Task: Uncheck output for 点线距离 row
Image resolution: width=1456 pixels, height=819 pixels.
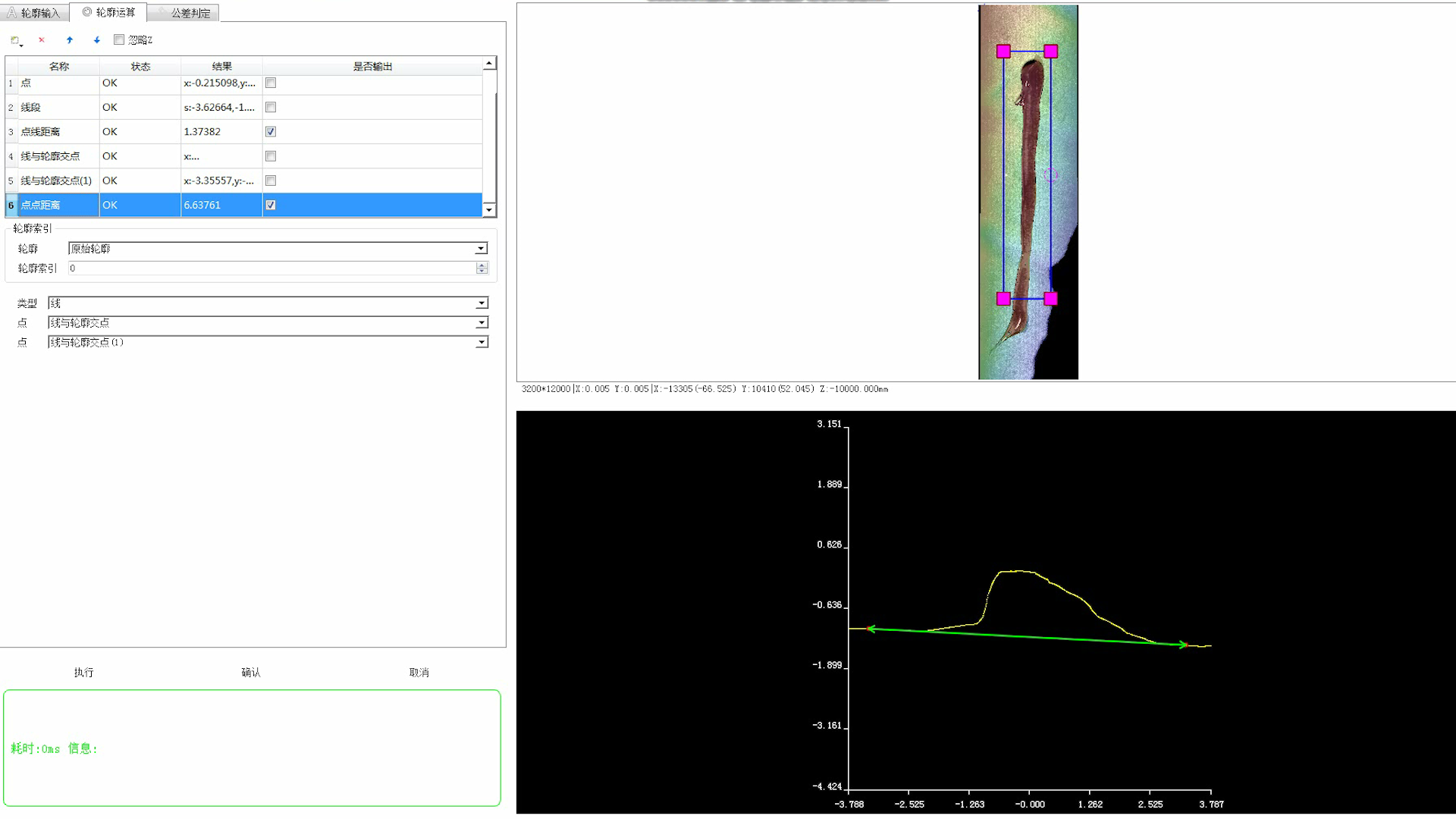Action: [x=271, y=132]
